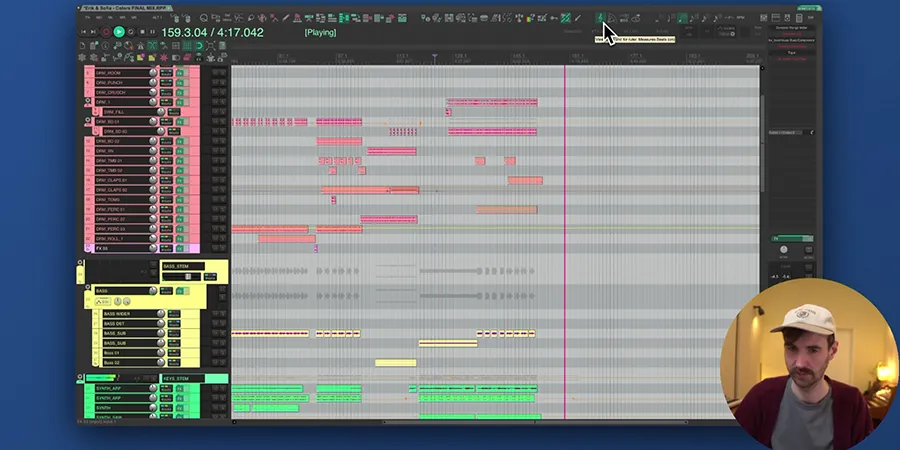The width and height of the screenshot is (900, 450).
Task: Click the corner-brackets zoom-to-fit icon in toolbar
Action: pos(211,46)
